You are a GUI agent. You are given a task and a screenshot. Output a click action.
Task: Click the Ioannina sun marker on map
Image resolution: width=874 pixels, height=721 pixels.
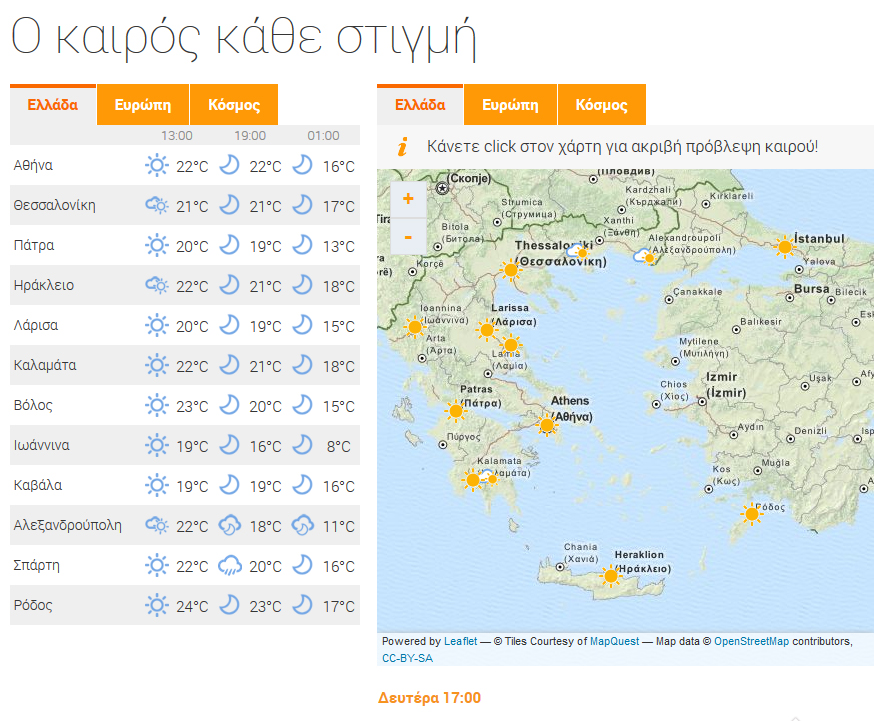(x=414, y=326)
